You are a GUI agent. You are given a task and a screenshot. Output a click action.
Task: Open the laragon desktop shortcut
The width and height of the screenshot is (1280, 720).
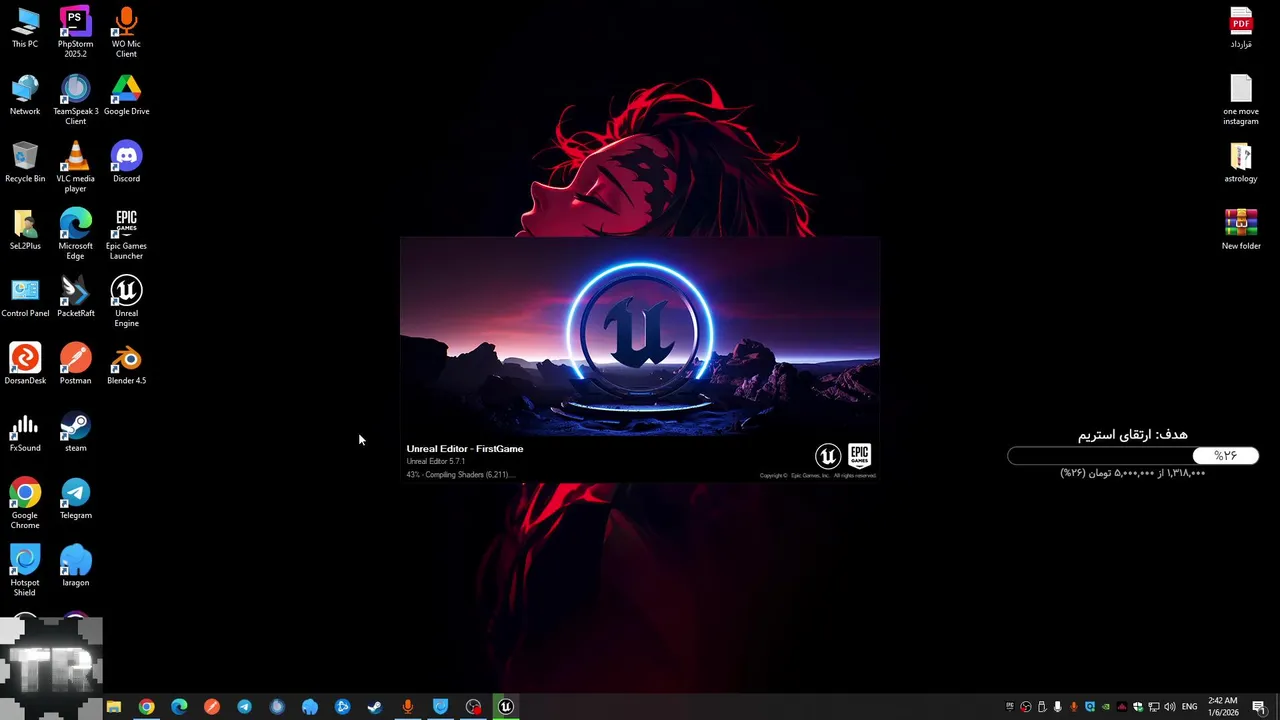click(x=75, y=565)
